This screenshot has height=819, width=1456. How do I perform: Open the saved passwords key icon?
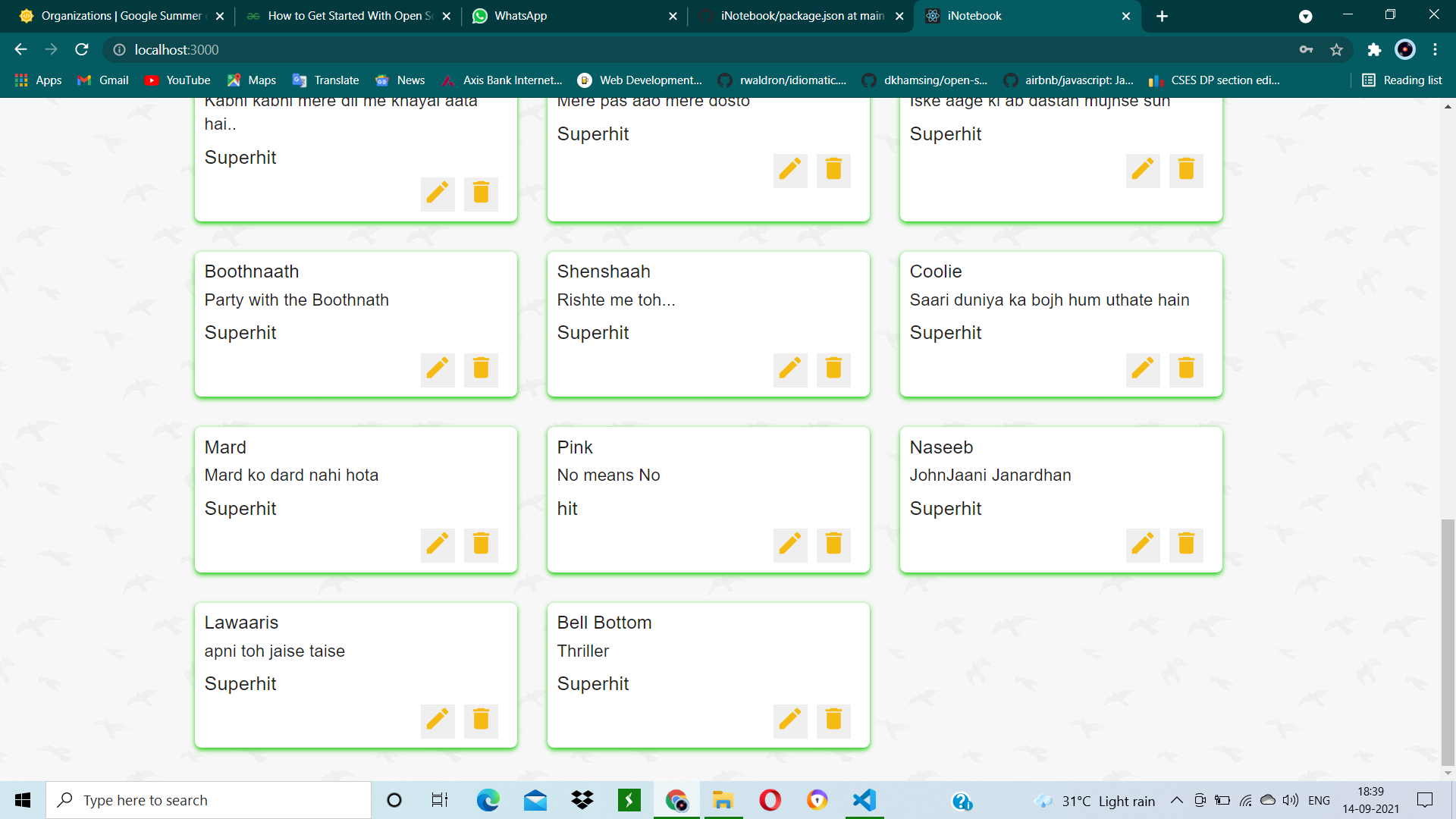[1306, 49]
